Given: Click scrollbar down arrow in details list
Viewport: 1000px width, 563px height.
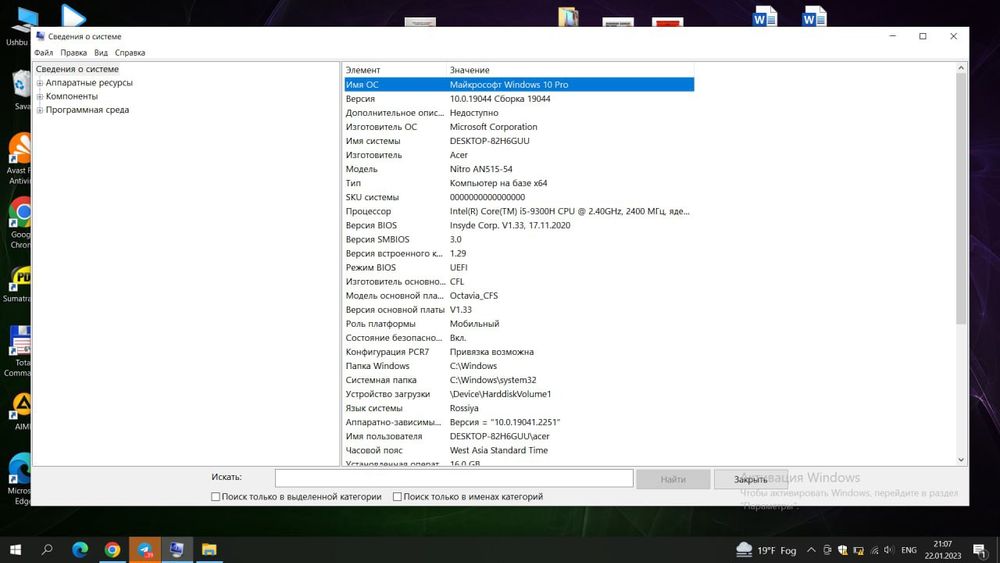Looking at the screenshot, I should tap(961, 460).
